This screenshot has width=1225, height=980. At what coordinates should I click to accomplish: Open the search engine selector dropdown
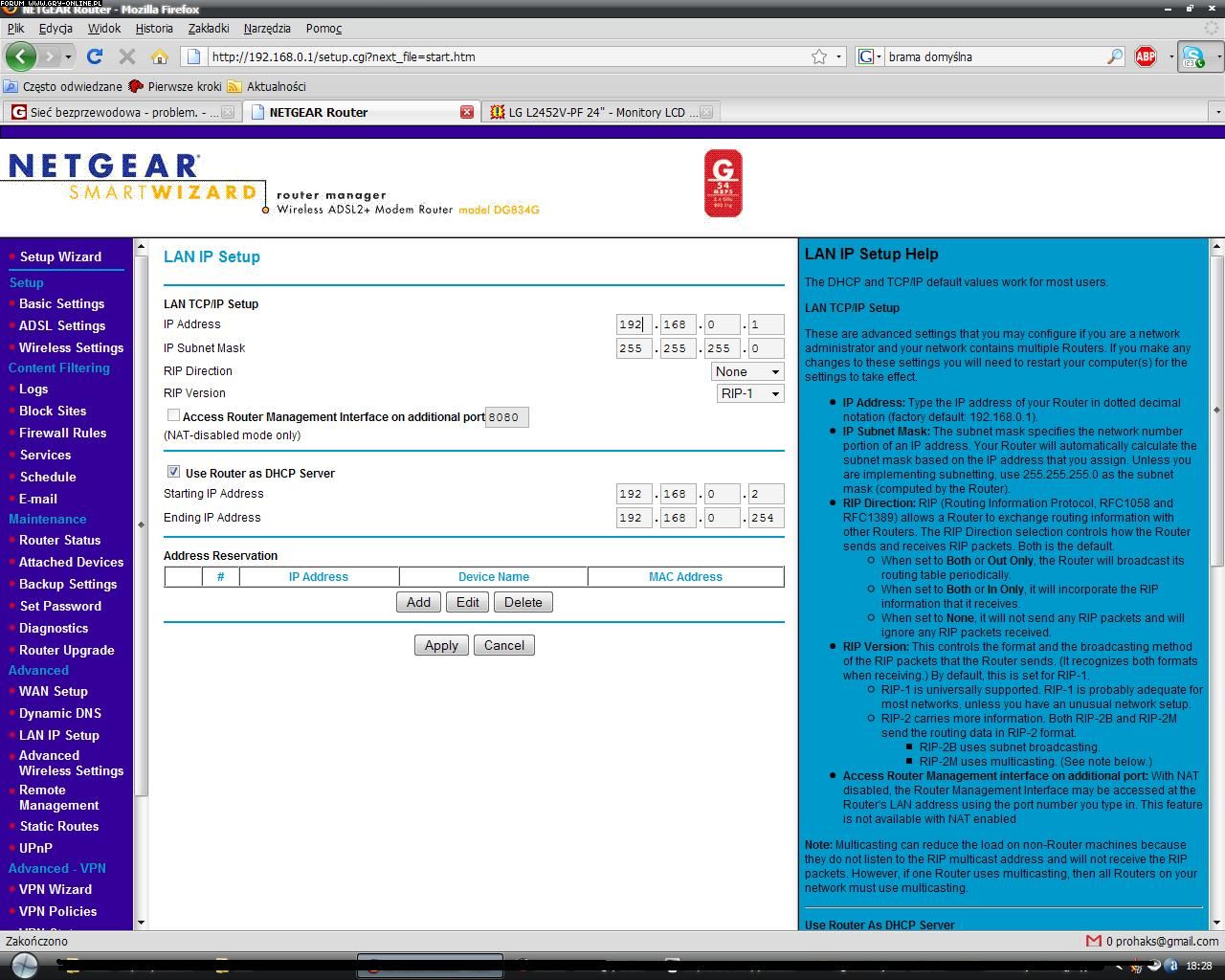pyautogui.click(x=869, y=56)
